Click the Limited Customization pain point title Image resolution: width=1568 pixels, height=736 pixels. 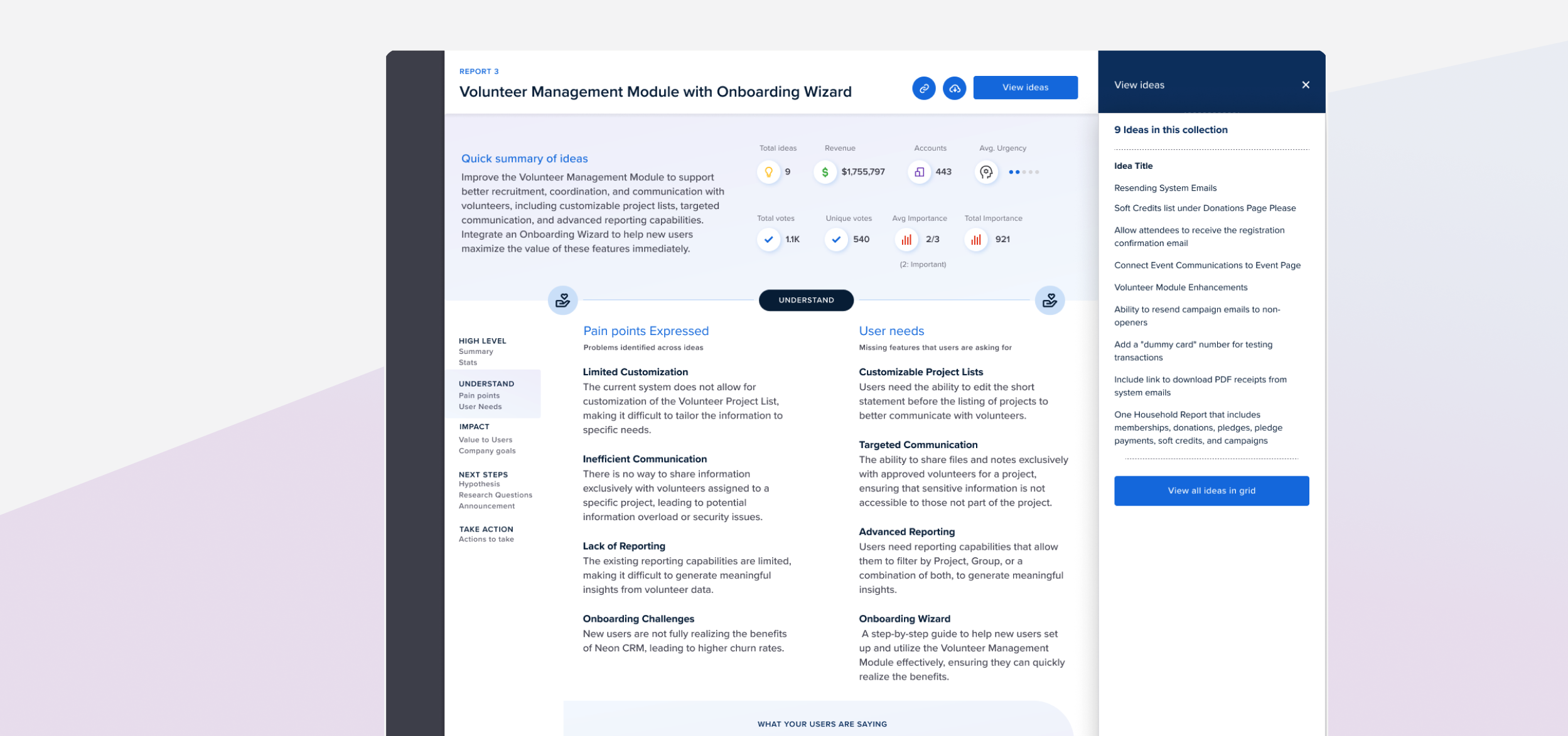coord(635,372)
